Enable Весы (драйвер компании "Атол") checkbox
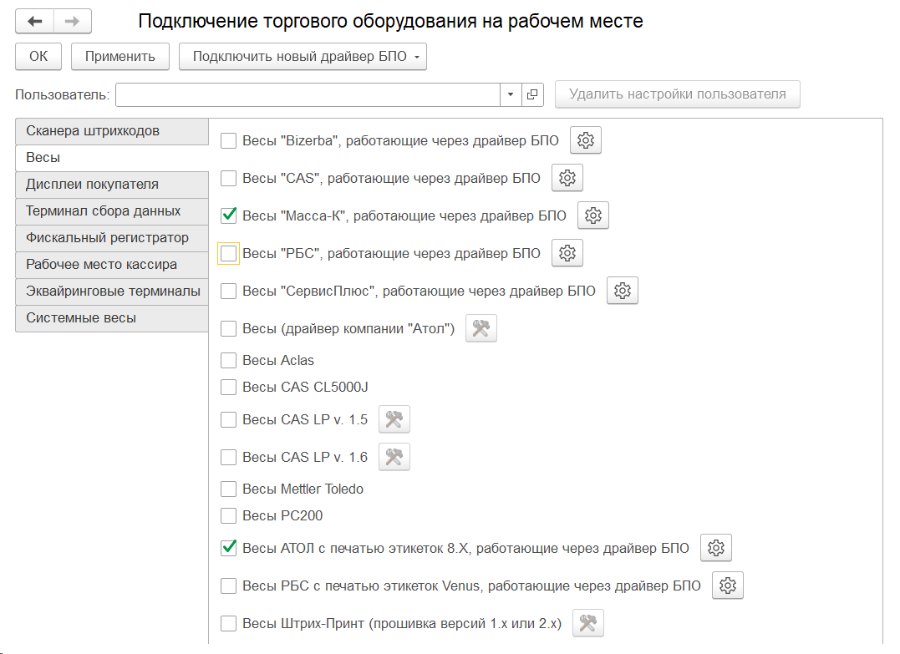 click(x=228, y=328)
